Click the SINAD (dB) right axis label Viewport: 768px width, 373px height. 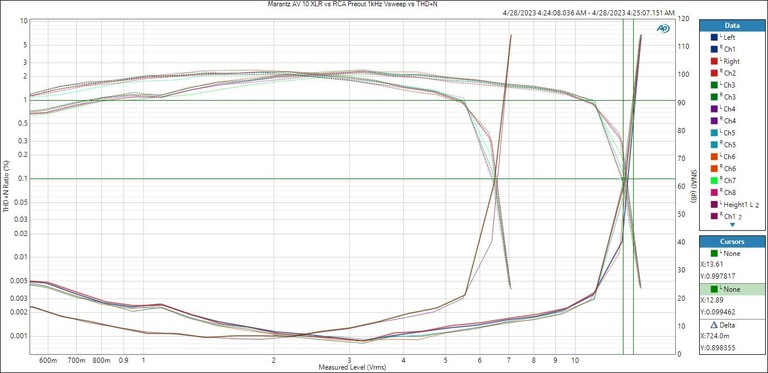(695, 186)
